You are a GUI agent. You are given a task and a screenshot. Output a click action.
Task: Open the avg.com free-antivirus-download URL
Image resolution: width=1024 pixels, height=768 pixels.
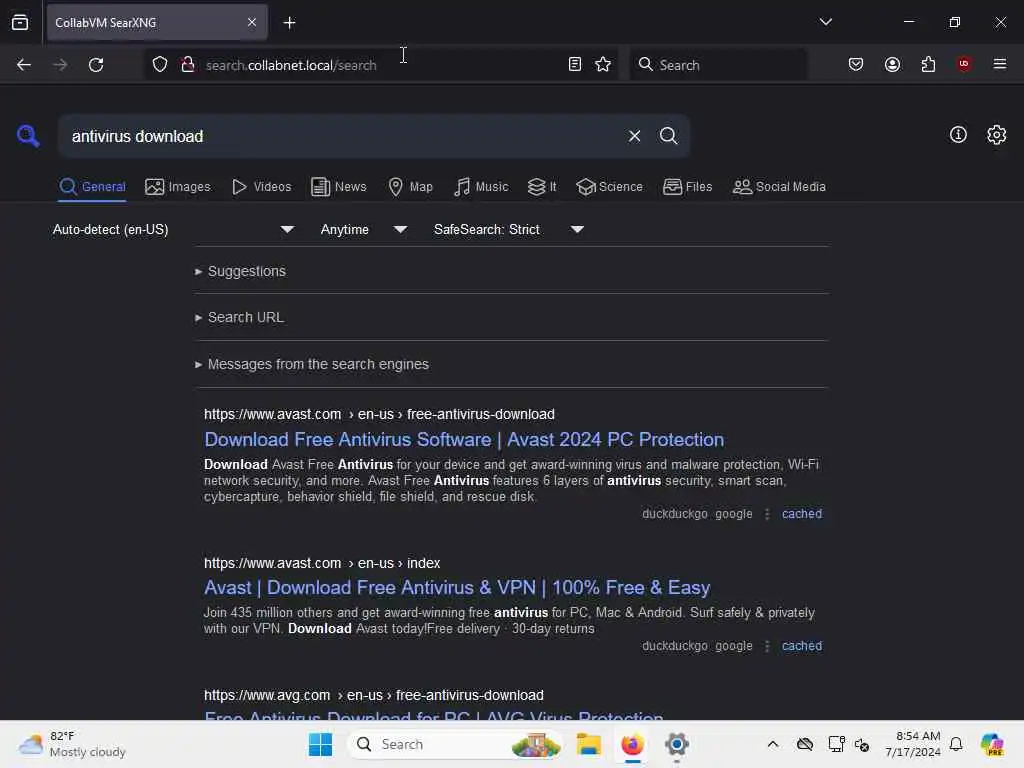[374, 696]
